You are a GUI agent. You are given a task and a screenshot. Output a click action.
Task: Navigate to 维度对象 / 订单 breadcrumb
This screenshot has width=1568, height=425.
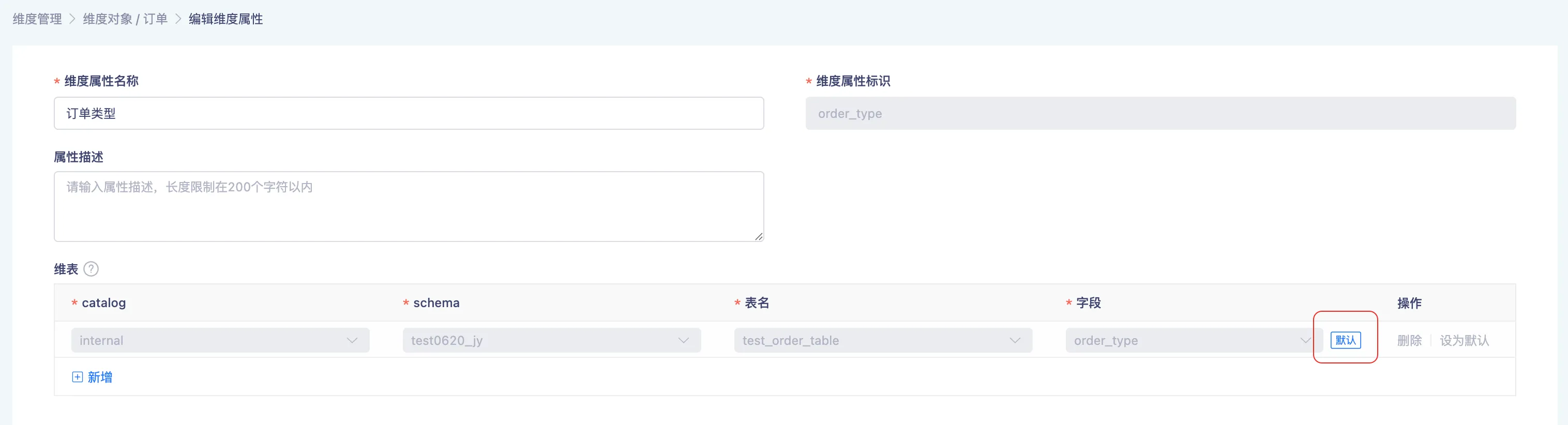point(125,19)
